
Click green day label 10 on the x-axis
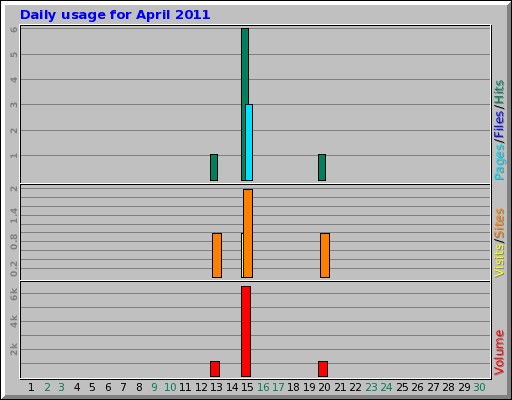(x=170, y=387)
